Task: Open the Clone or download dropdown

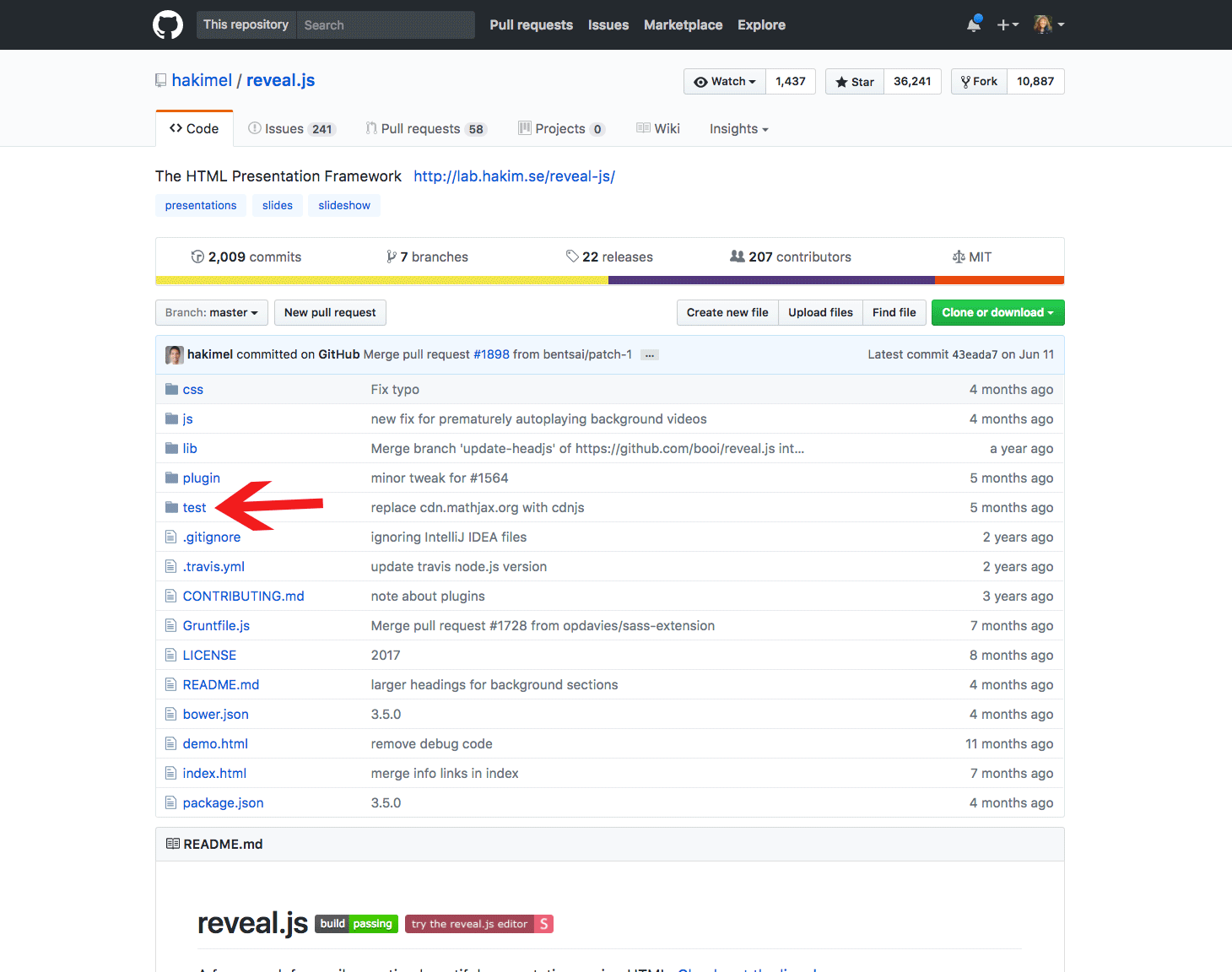Action: coord(997,312)
